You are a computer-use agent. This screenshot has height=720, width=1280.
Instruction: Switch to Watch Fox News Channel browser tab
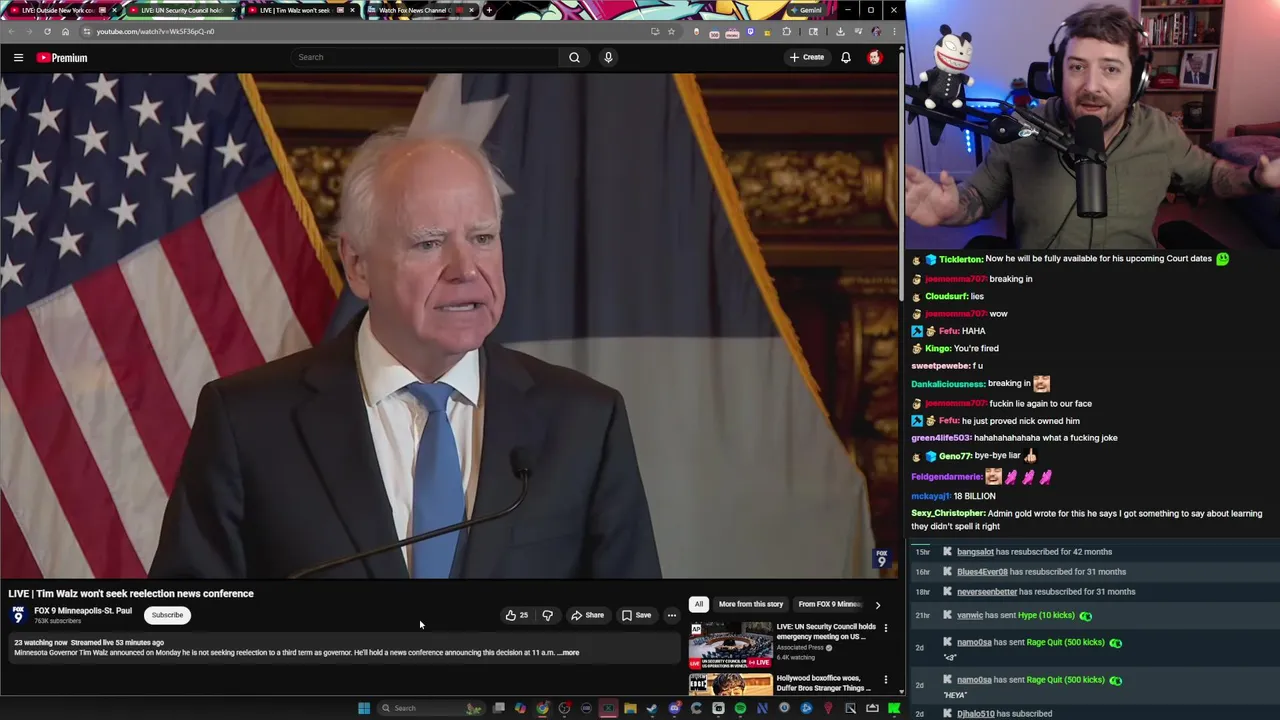coord(417,10)
